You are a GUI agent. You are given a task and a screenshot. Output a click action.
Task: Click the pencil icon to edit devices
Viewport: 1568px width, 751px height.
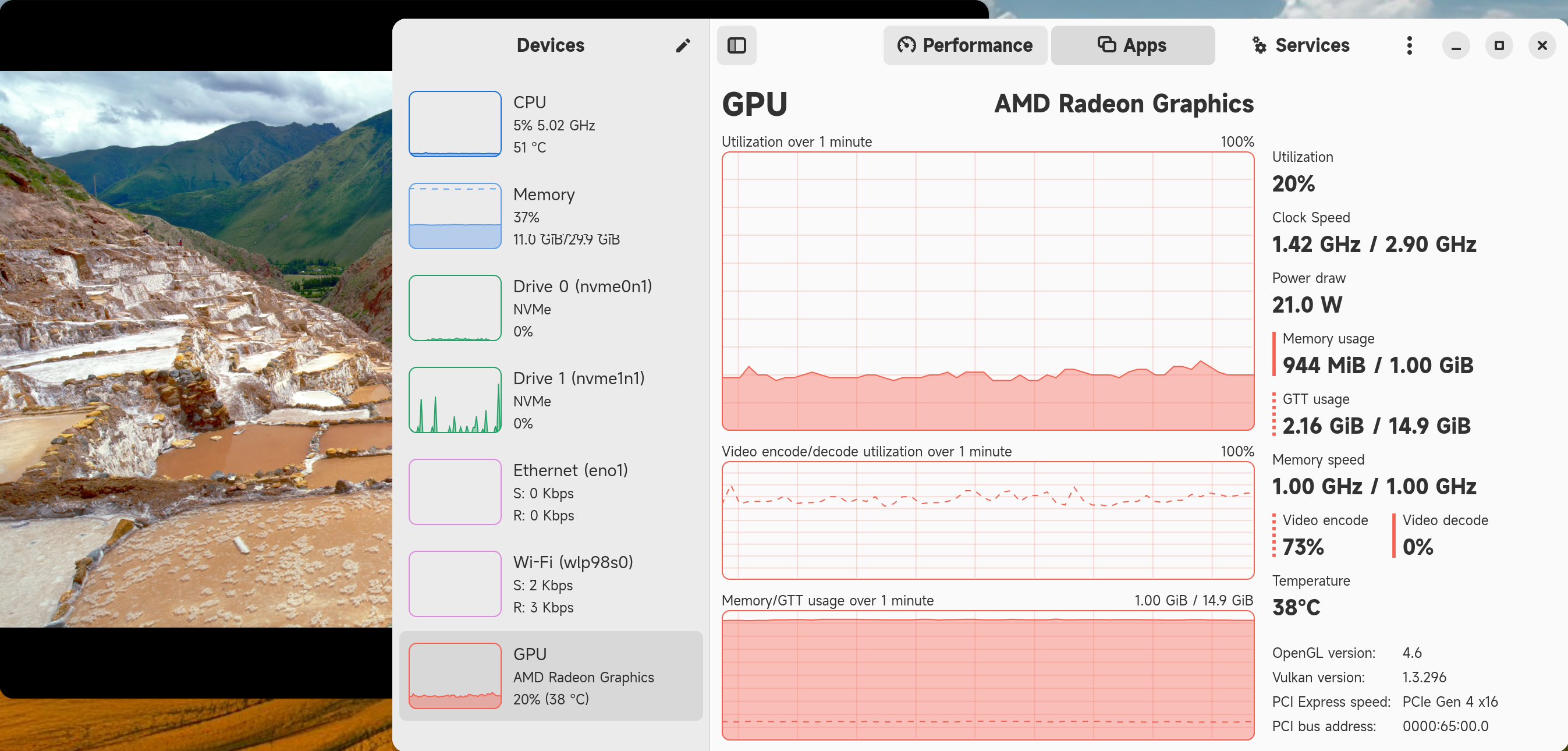(x=682, y=45)
